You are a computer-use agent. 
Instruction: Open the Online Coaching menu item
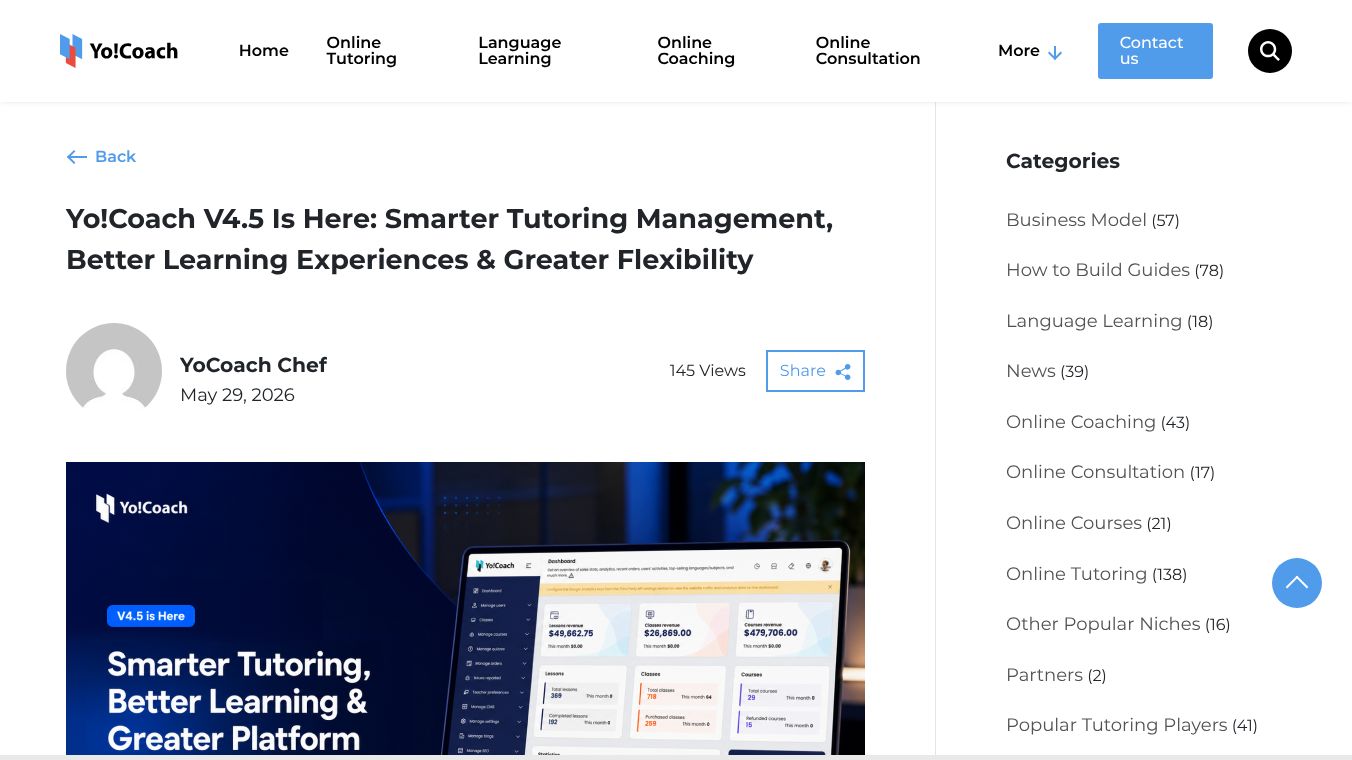point(696,51)
